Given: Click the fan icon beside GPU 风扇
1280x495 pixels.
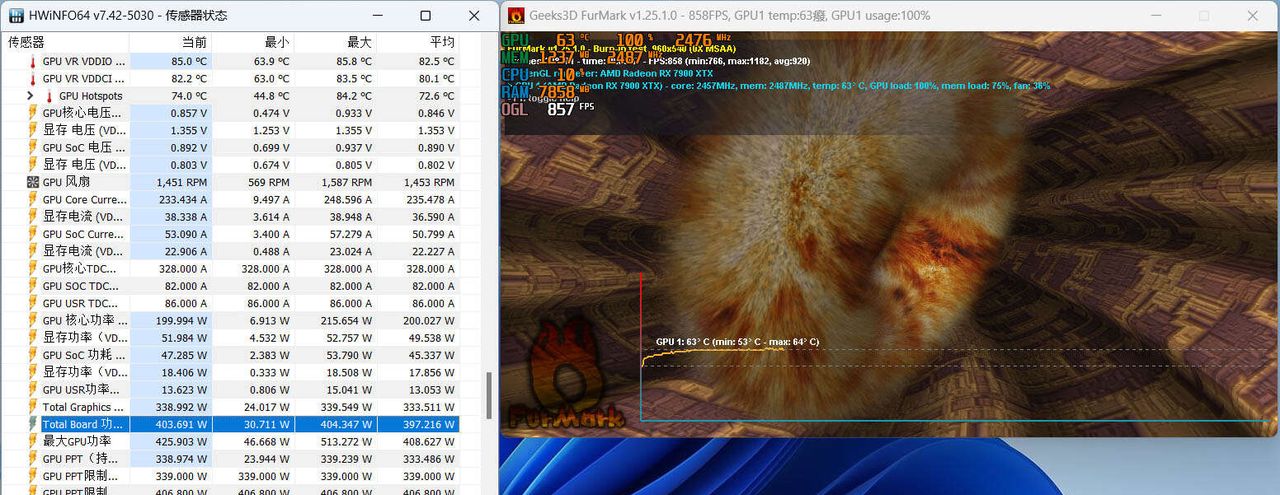Looking at the screenshot, I should 33,182.
